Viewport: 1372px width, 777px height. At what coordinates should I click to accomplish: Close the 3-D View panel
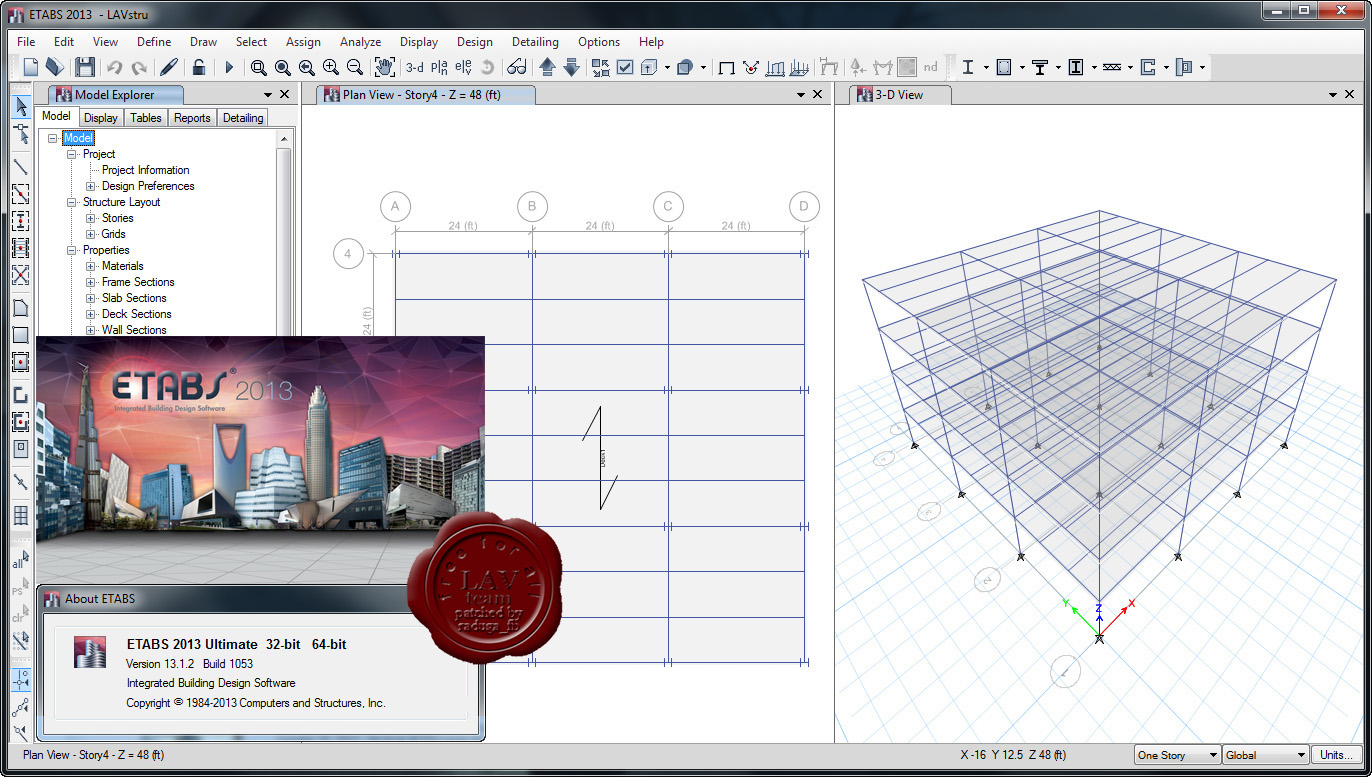tap(1350, 95)
